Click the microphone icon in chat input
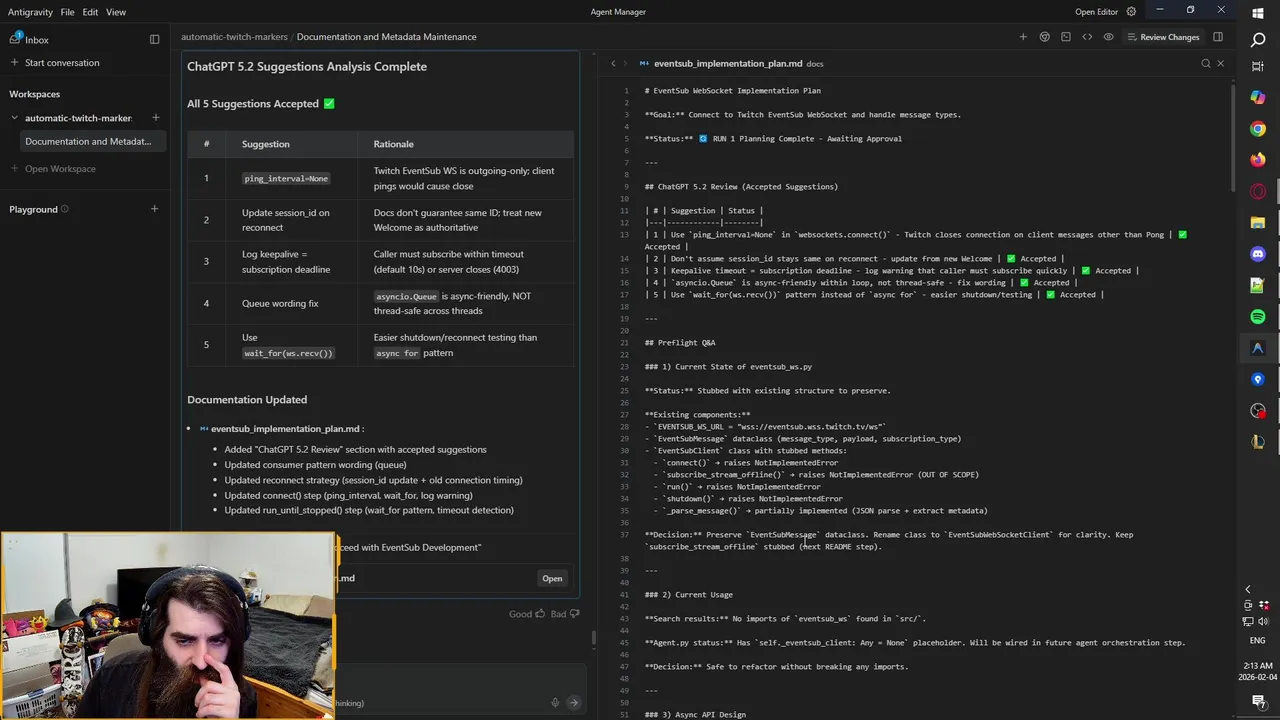This screenshot has height=720, width=1280. click(555, 702)
